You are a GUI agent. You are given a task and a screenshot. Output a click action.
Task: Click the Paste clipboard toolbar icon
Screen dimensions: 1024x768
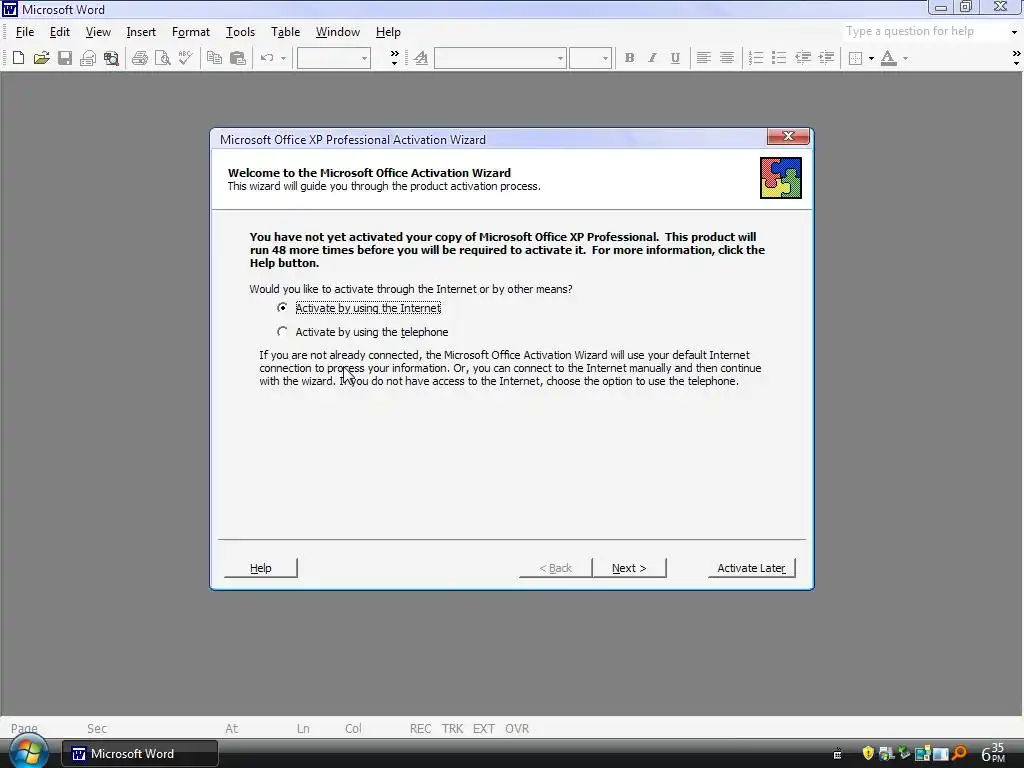[x=238, y=58]
